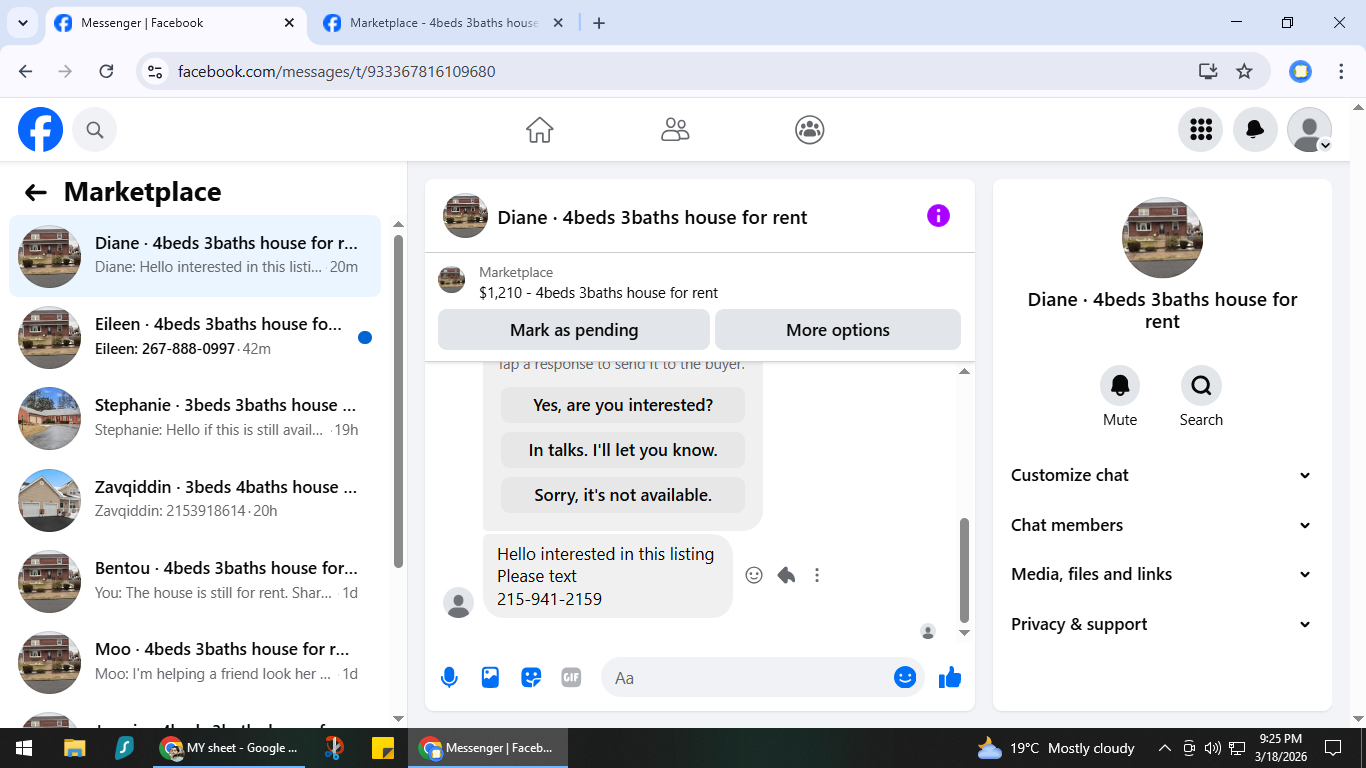
Task: Open MY sheet Google taskbar window
Action: (x=230, y=748)
